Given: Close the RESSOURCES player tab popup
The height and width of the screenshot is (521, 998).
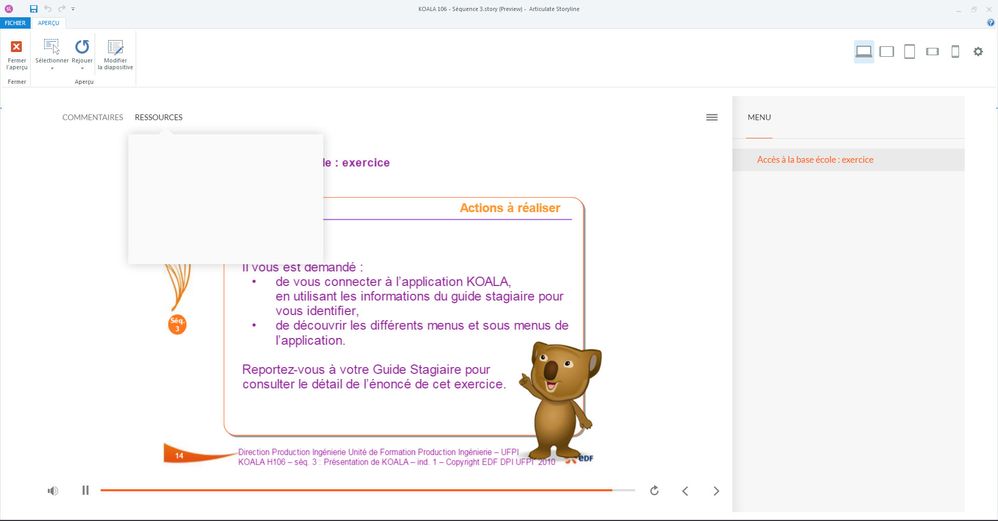Looking at the screenshot, I should [x=158, y=117].
